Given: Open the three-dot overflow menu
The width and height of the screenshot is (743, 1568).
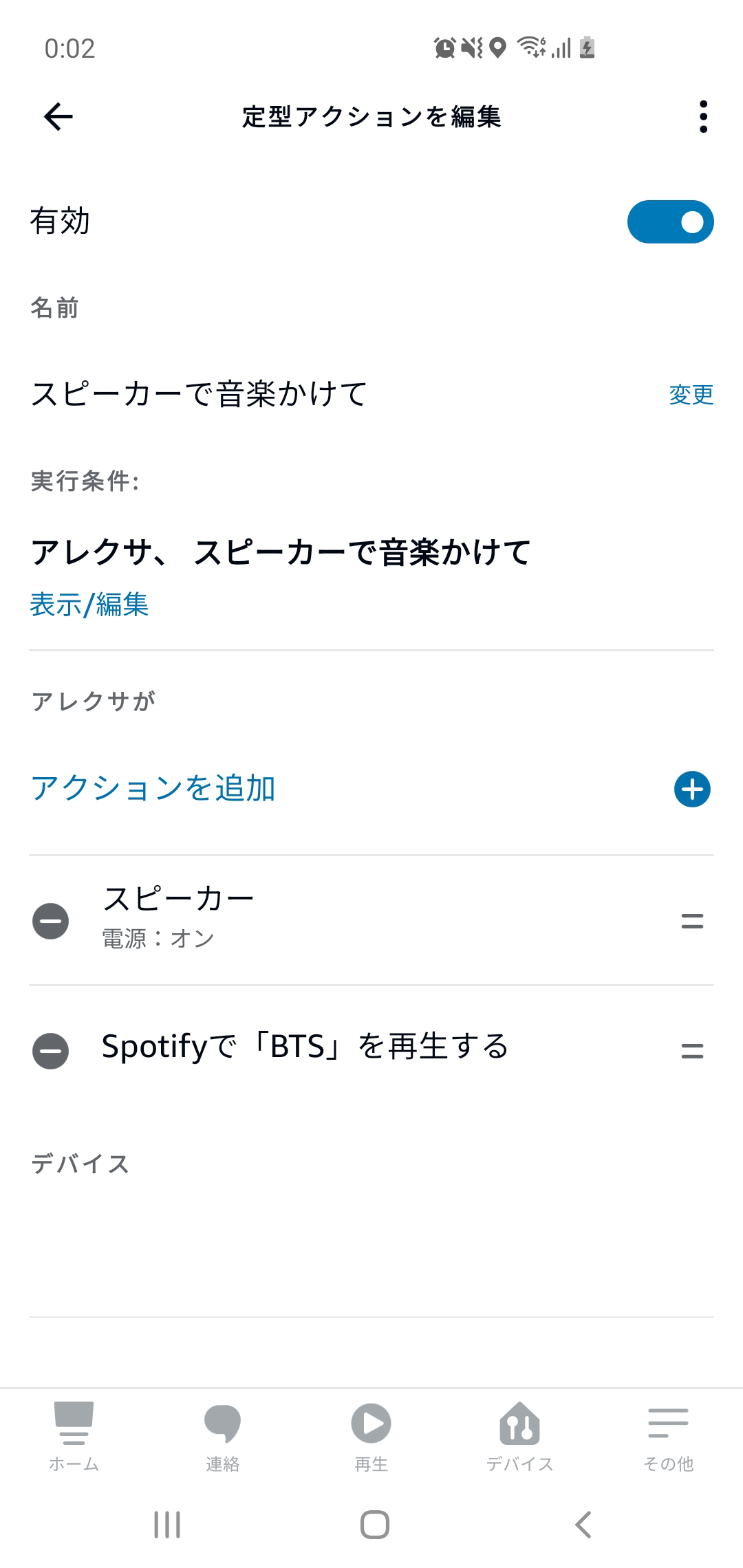Looking at the screenshot, I should (x=702, y=117).
